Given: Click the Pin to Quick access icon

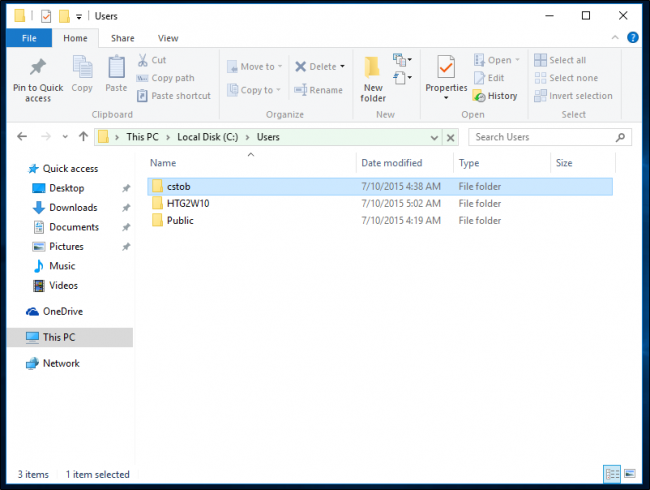Looking at the screenshot, I should [38, 67].
